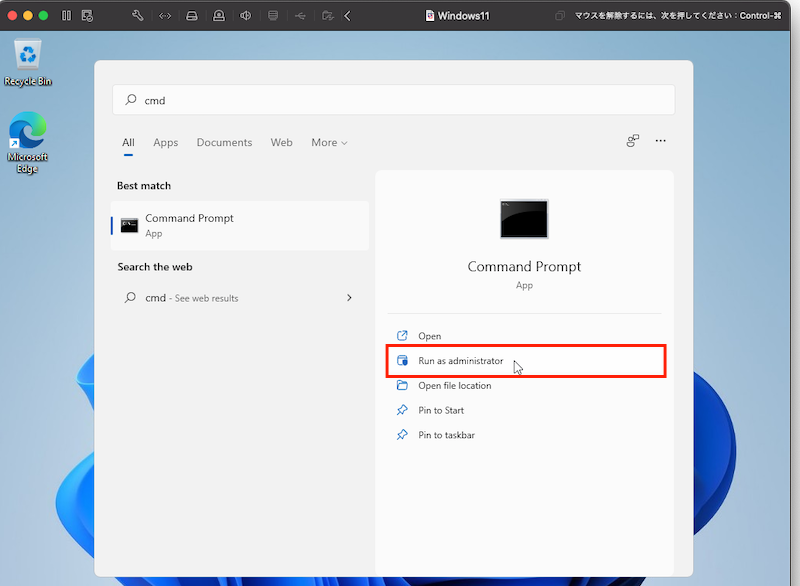The width and height of the screenshot is (800, 586).
Task: Open virtual machine settings wrench icon
Action: pos(138,16)
